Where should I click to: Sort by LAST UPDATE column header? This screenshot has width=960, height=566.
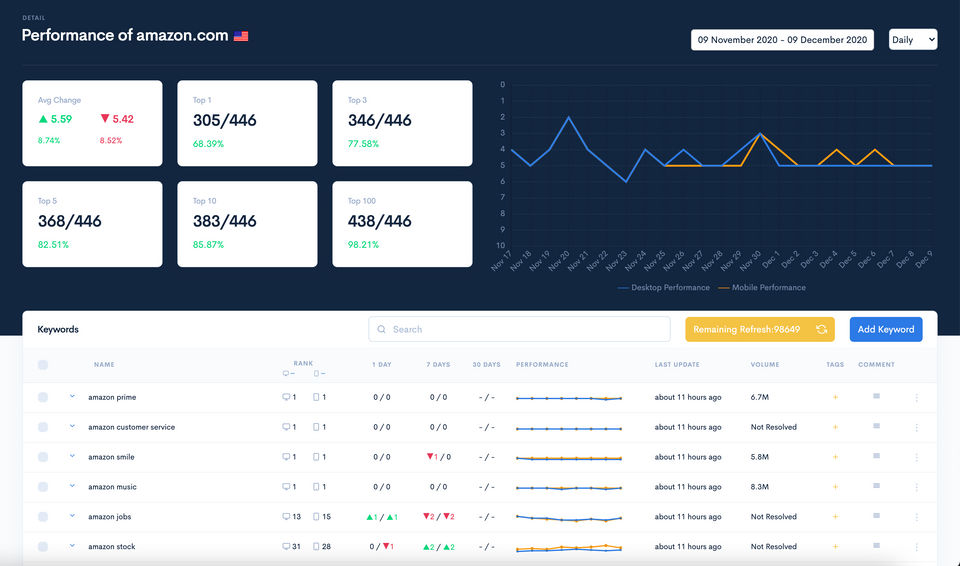pyautogui.click(x=677, y=365)
